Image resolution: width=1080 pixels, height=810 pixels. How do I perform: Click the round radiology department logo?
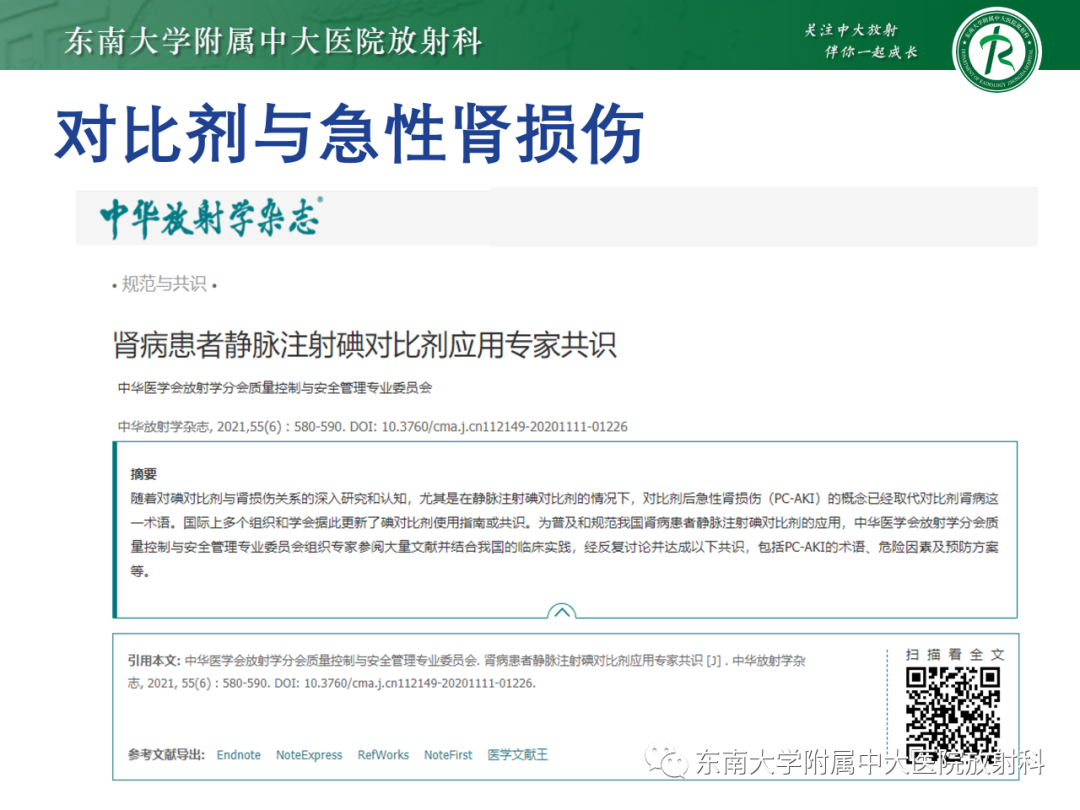(x=996, y=49)
